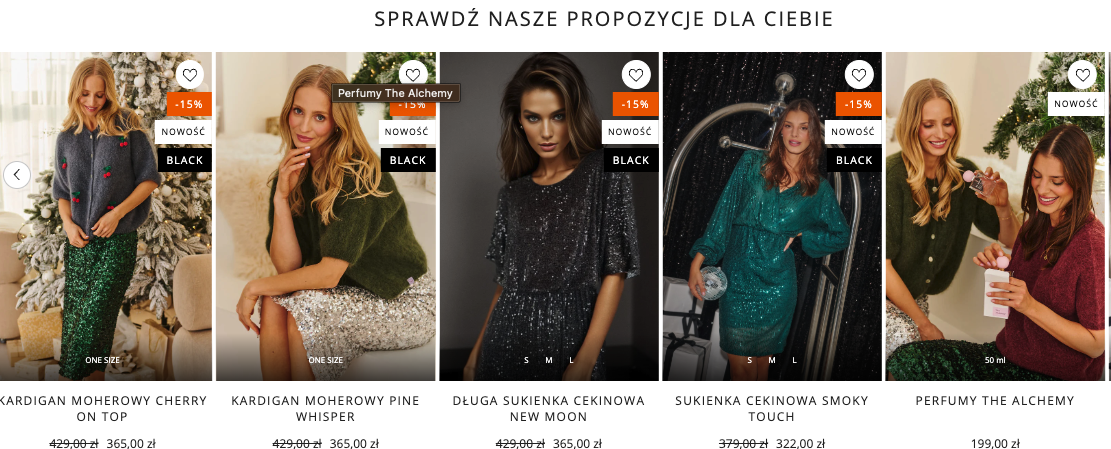Go to previous products with left arrow
1111x449 pixels.
tap(17, 174)
